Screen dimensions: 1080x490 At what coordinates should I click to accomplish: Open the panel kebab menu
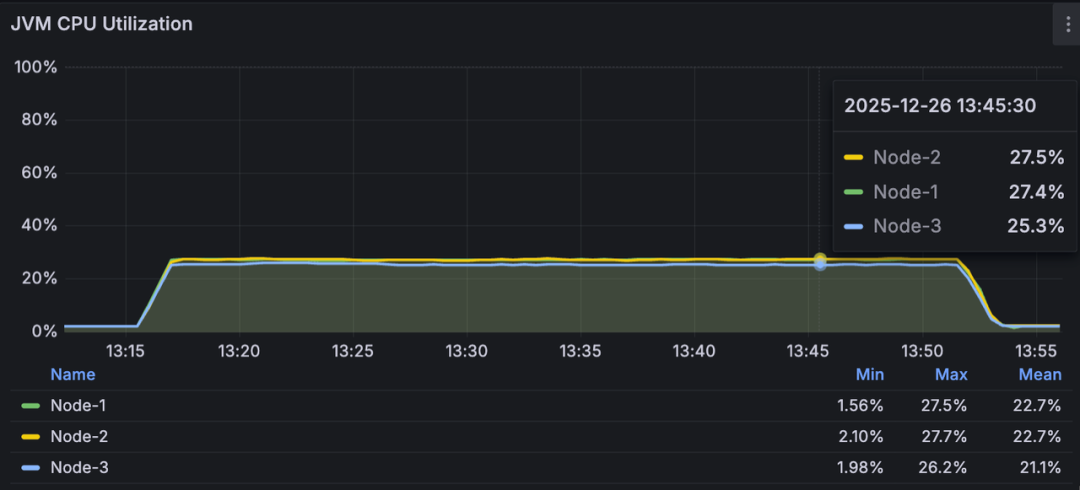click(x=1066, y=24)
